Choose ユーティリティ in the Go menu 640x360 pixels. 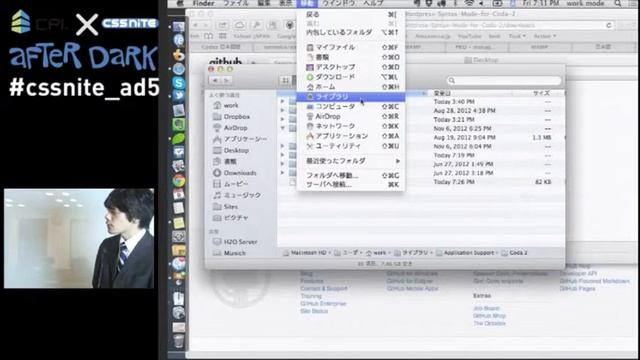[351, 146]
